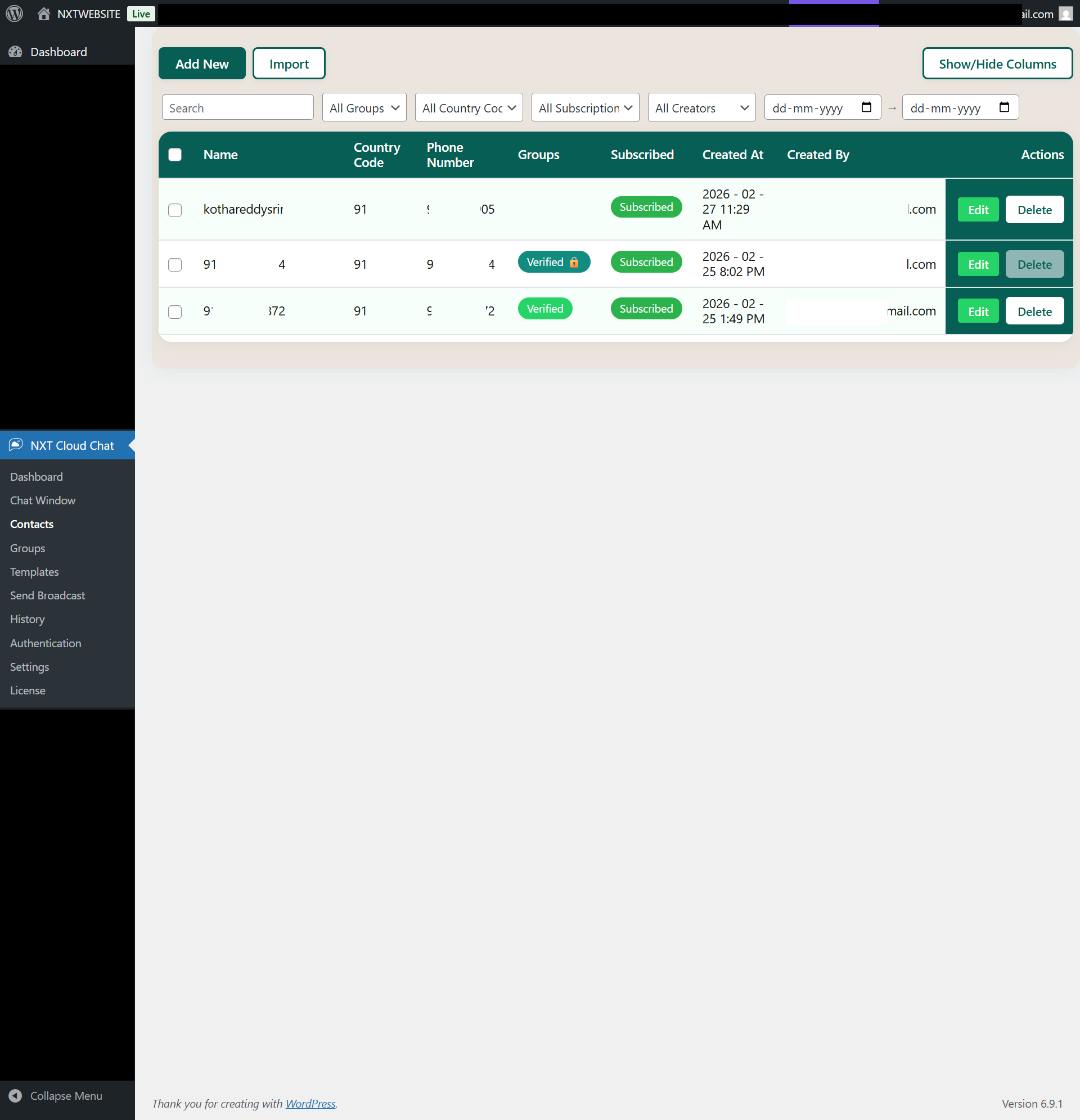Select the checkbox on the last contact row

click(x=175, y=312)
